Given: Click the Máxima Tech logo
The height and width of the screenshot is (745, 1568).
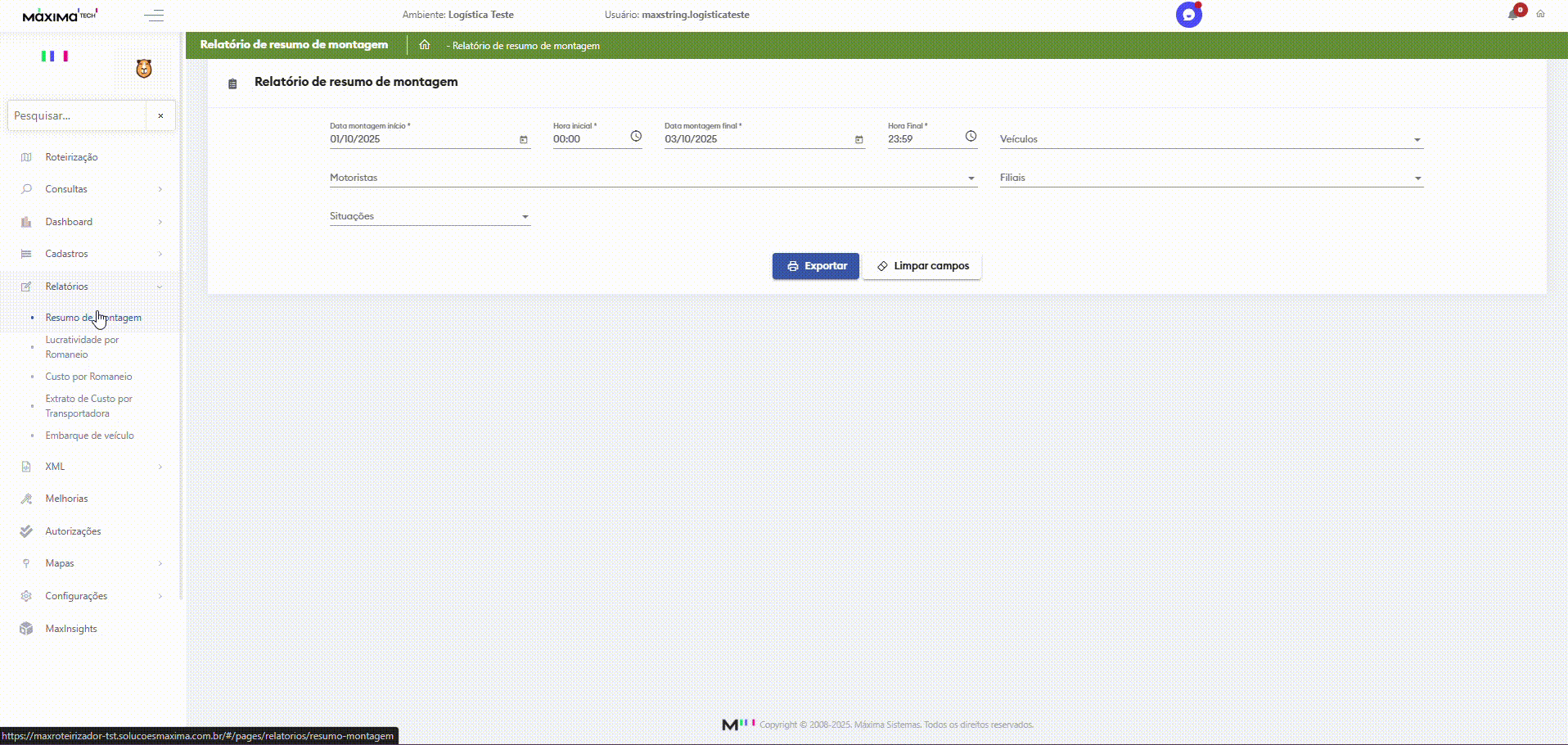Looking at the screenshot, I should point(60,15).
